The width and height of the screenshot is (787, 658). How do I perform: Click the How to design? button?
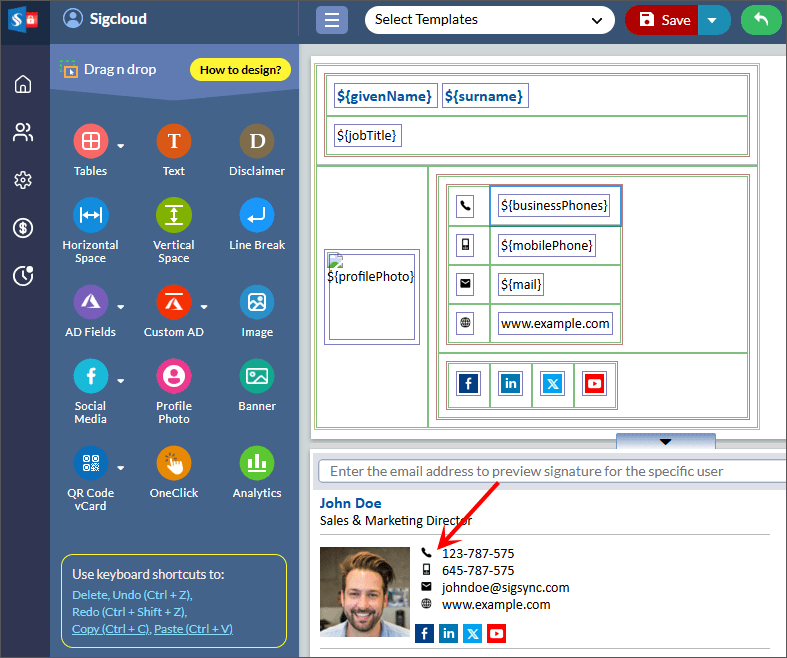pos(240,70)
